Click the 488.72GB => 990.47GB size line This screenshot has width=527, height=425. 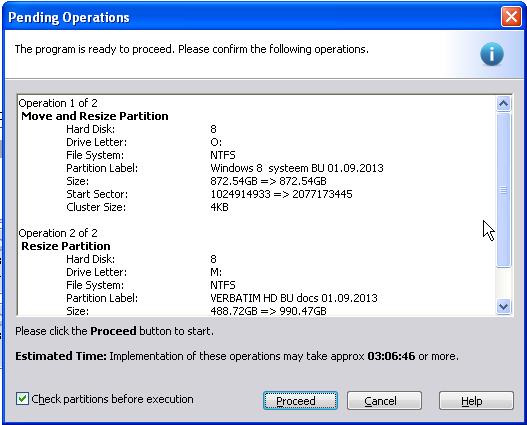(268, 311)
